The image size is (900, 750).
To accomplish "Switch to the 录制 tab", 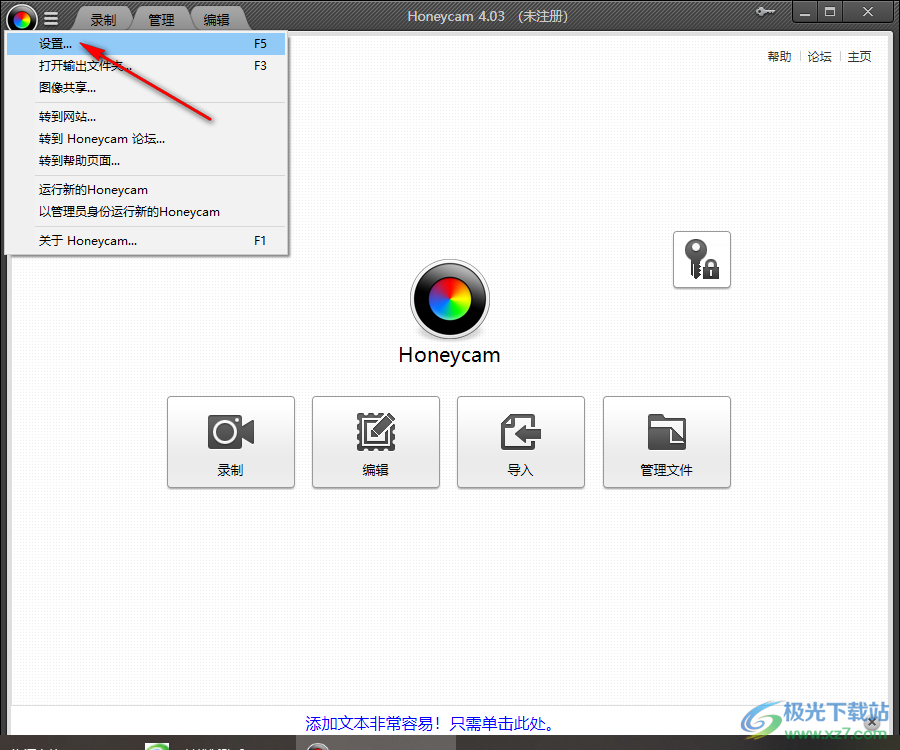I will [x=103, y=20].
